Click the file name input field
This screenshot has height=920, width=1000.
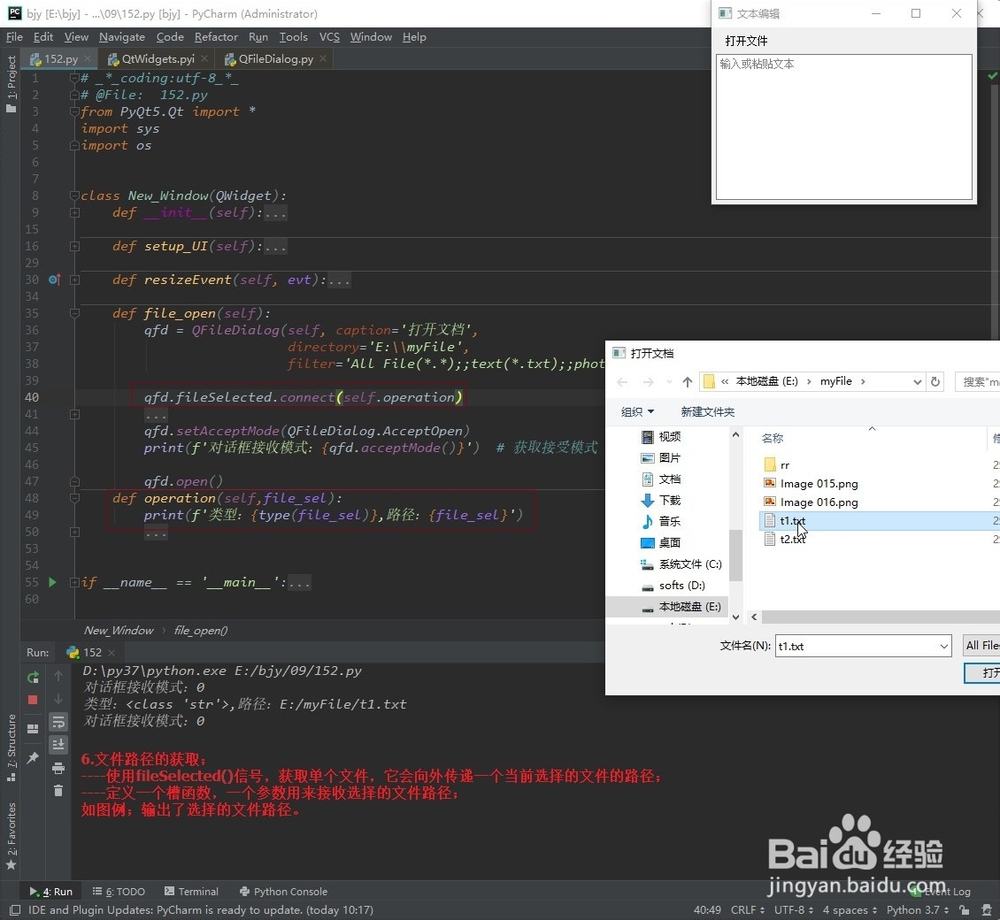pyautogui.click(x=856, y=646)
